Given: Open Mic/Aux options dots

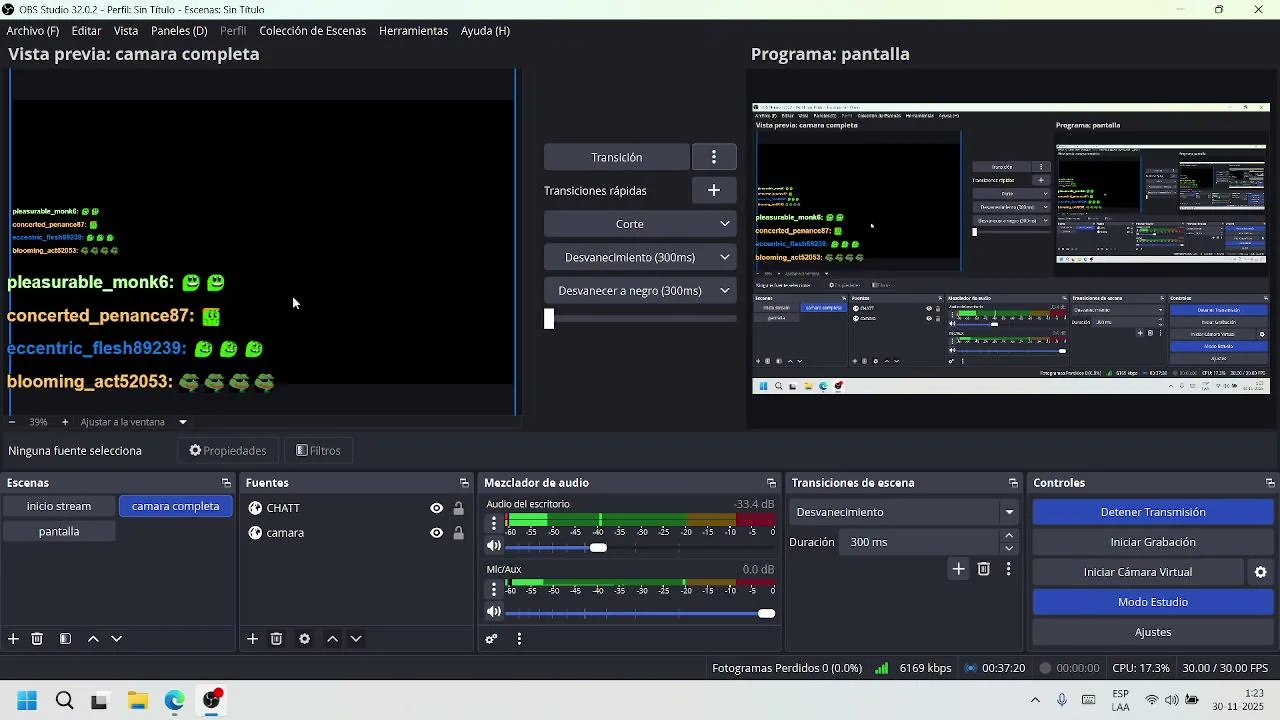Looking at the screenshot, I should (x=494, y=589).
